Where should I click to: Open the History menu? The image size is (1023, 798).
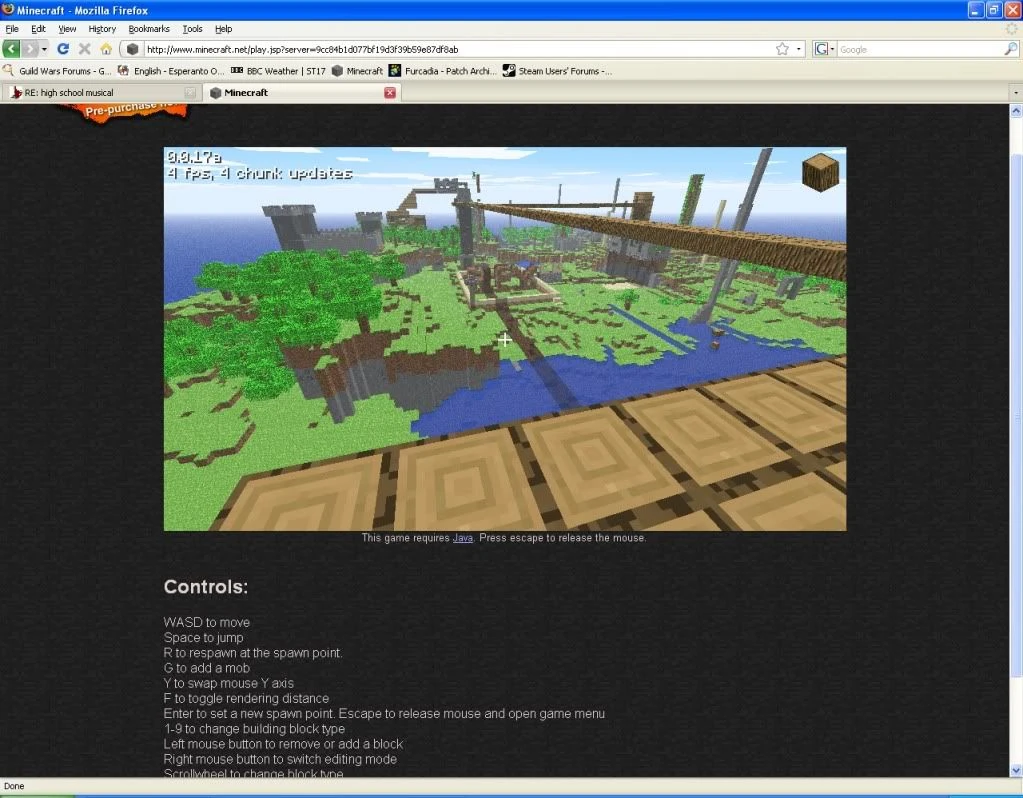click(102, 29)
